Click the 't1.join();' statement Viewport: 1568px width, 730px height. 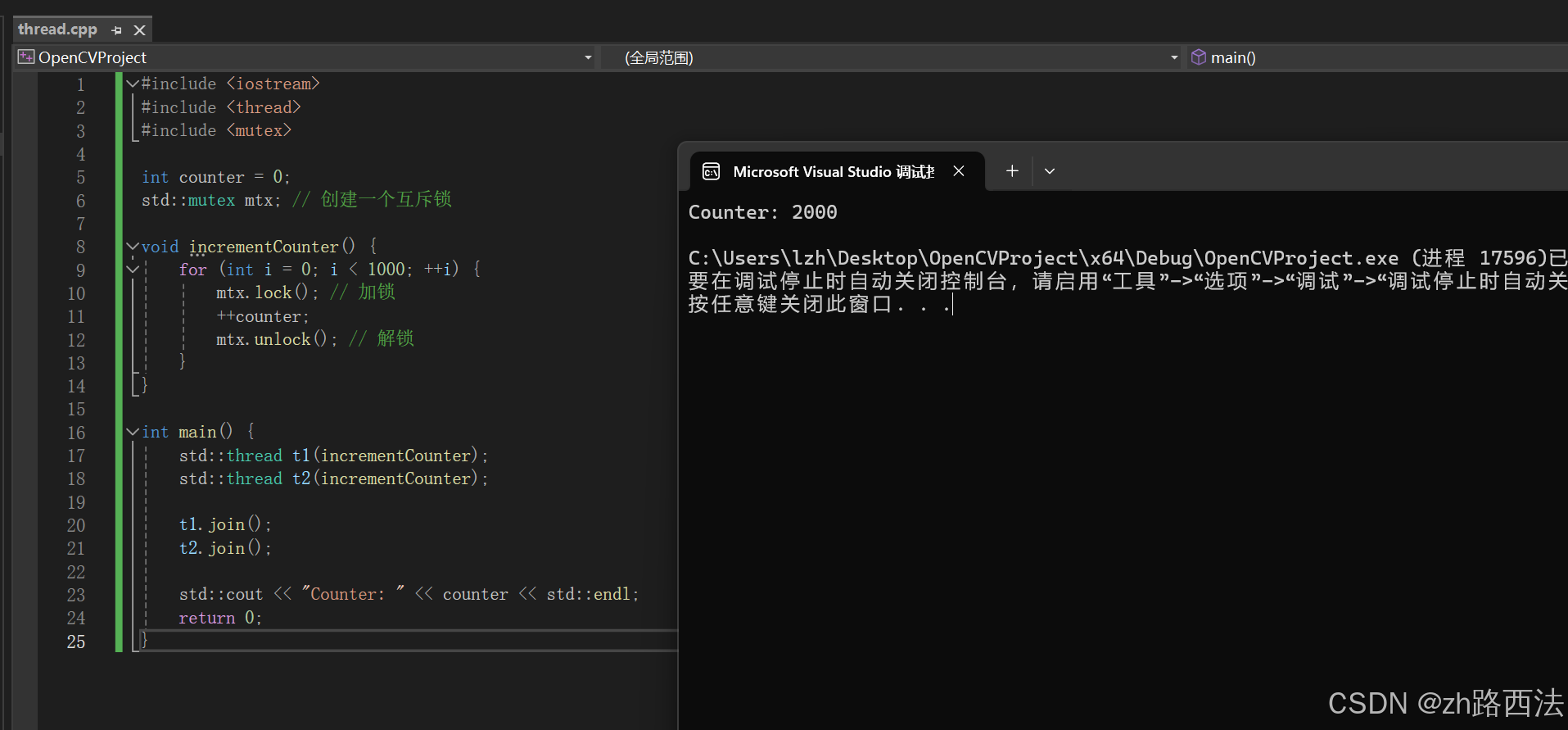point(225,524)
